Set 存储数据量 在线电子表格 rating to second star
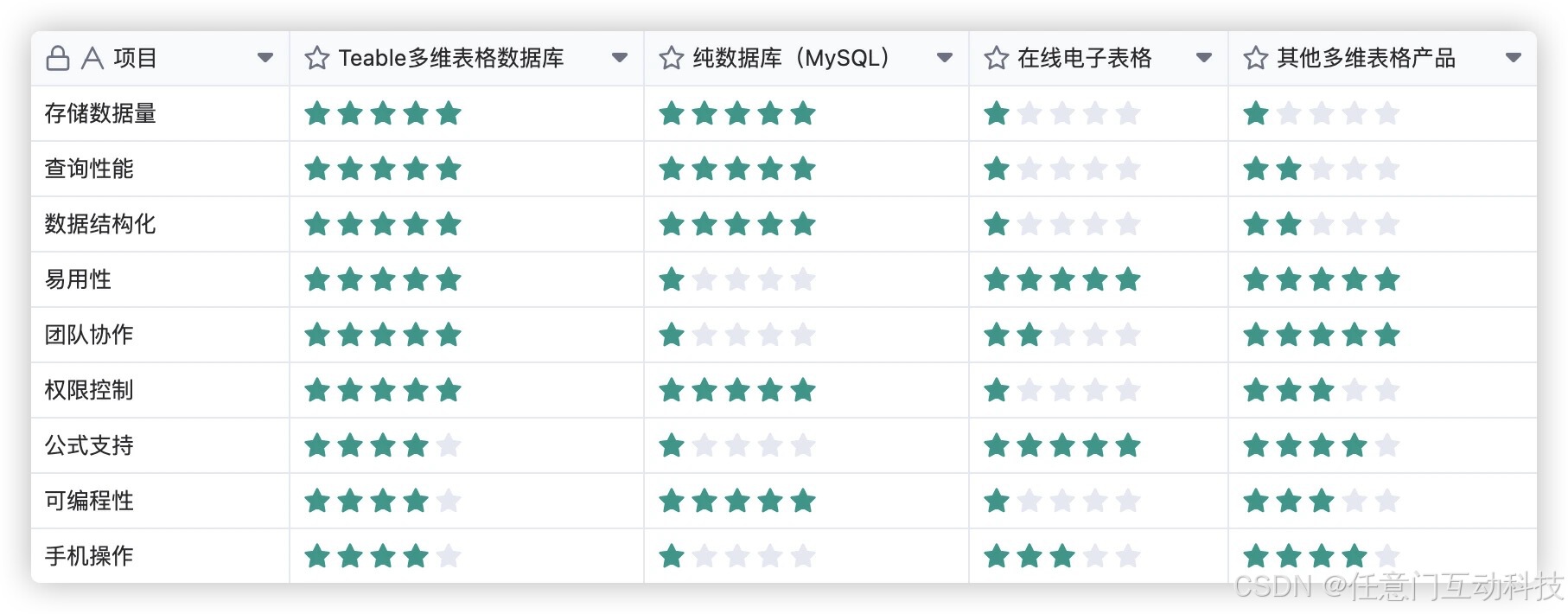 (x=1029, y=113)
